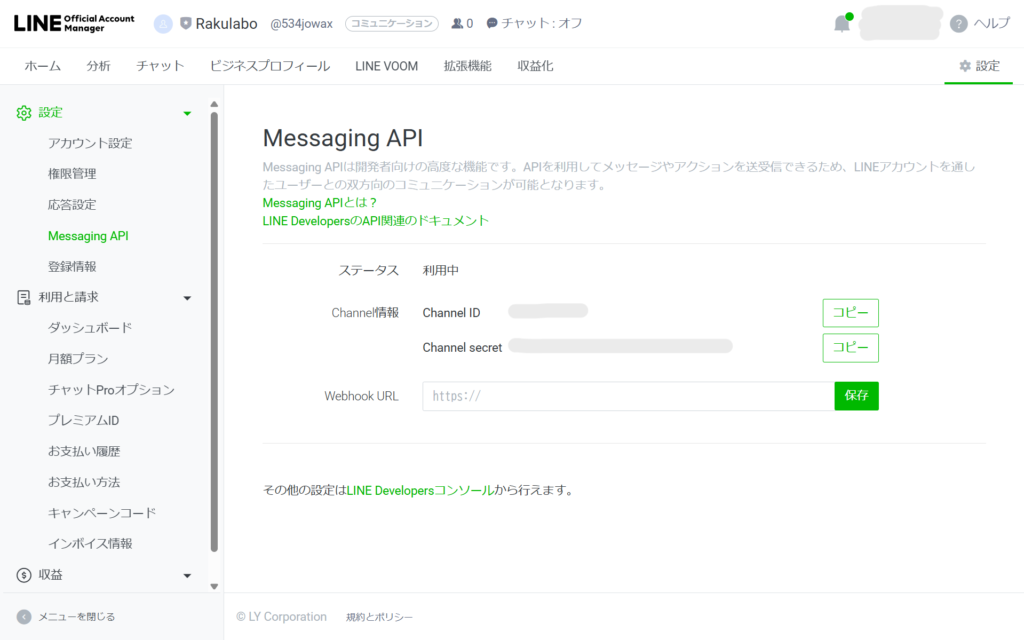Click the Webhook URL input field
The image size is (1024, 640).
tap(628, 396)
